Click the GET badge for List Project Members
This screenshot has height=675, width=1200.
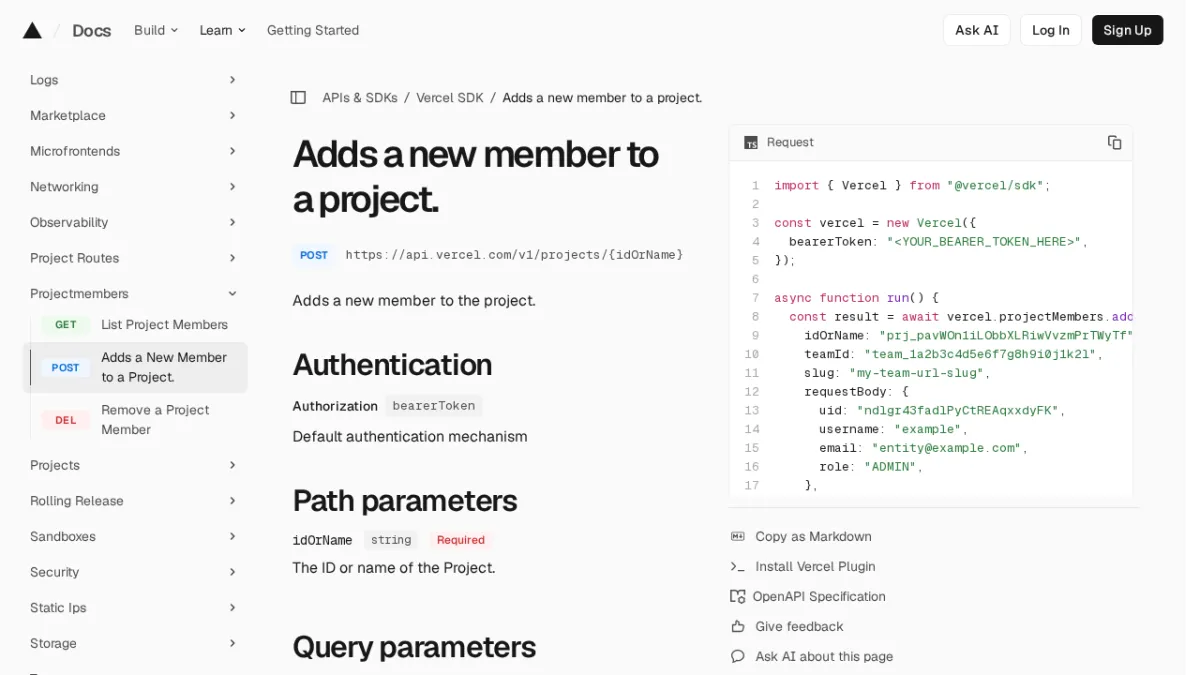tap(66, 324)
